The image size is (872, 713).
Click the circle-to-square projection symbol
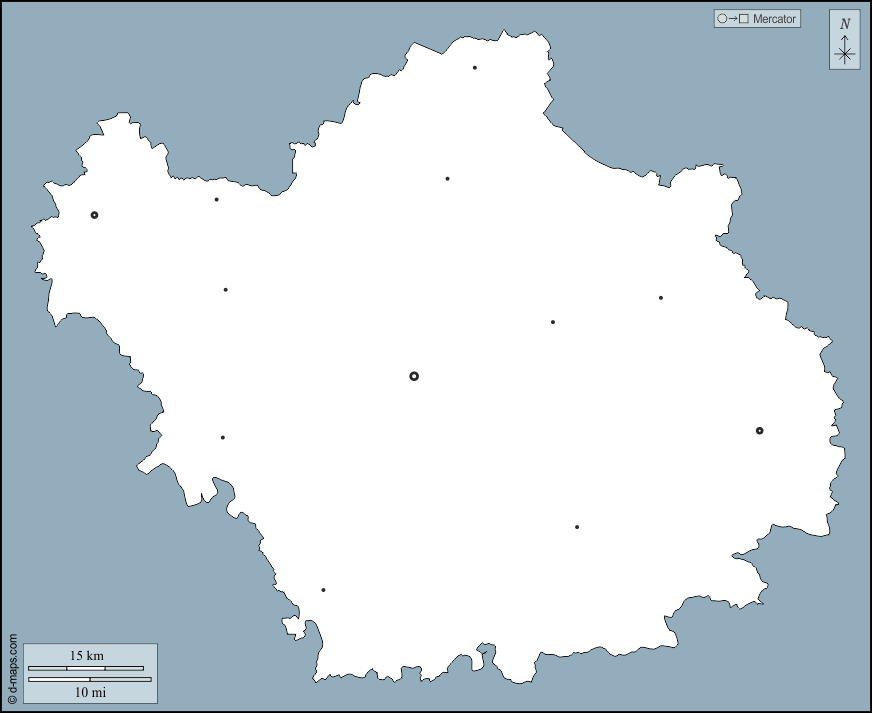tap(732, 19)
